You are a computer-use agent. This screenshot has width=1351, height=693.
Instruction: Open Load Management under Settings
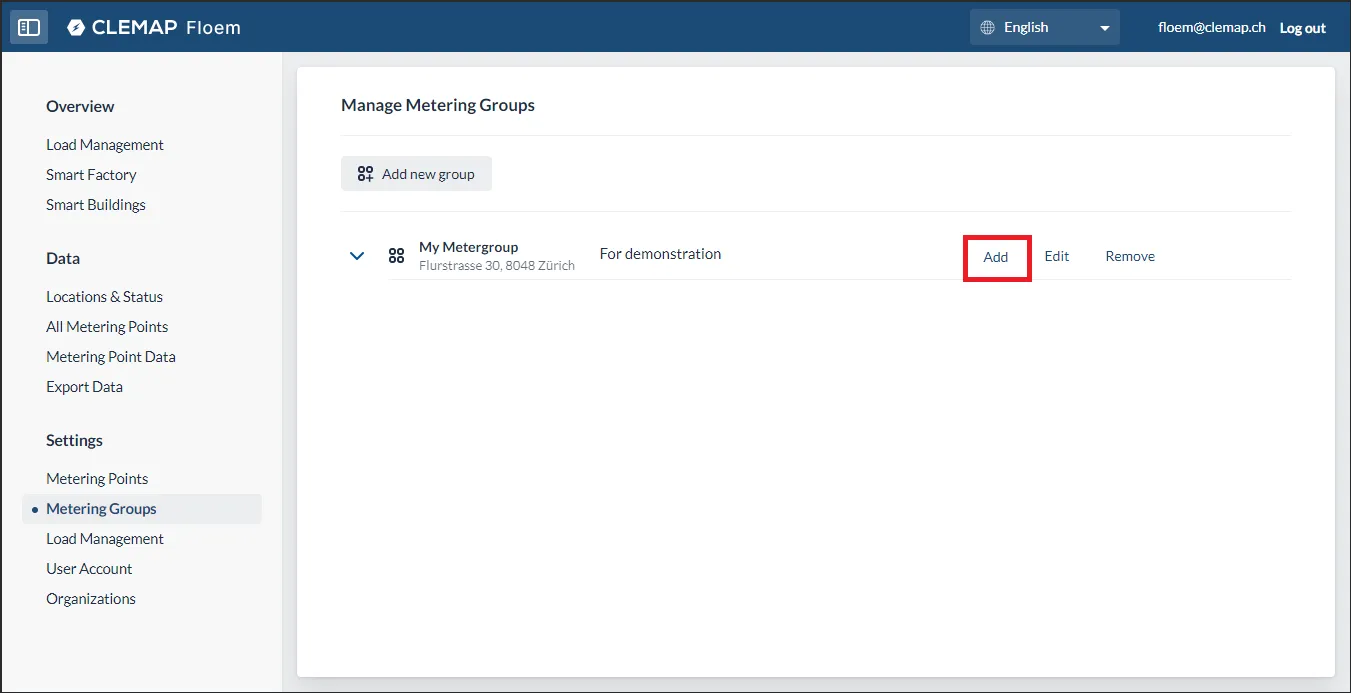pyautogui.click(x=105, y=539)
